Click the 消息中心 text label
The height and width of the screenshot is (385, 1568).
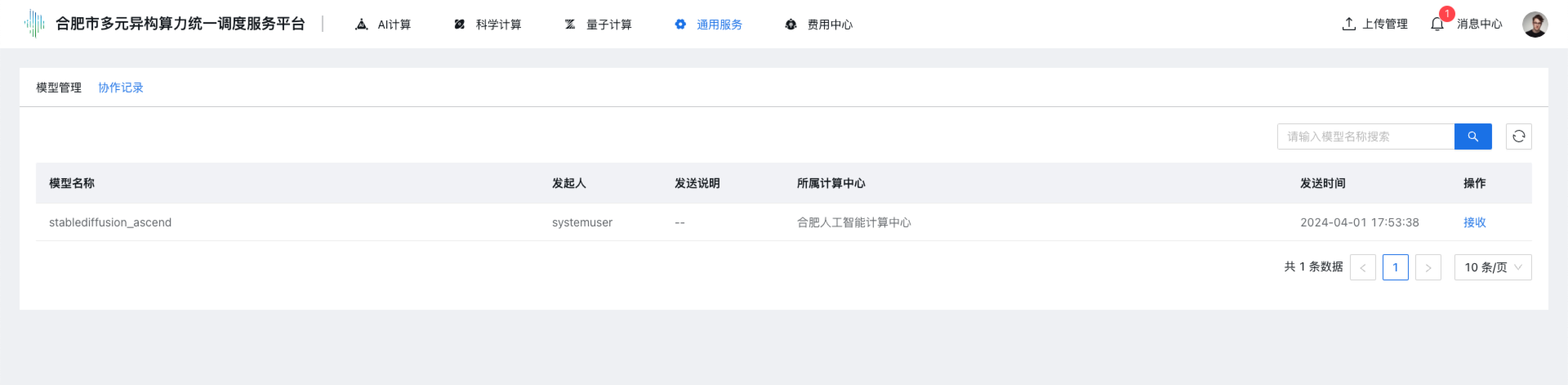[1479, 24]
